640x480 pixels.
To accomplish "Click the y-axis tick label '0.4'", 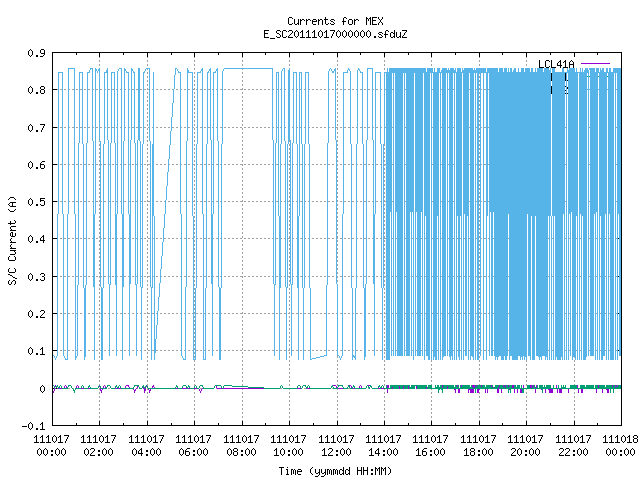I will pyautogui.click(x=36, y=239).
